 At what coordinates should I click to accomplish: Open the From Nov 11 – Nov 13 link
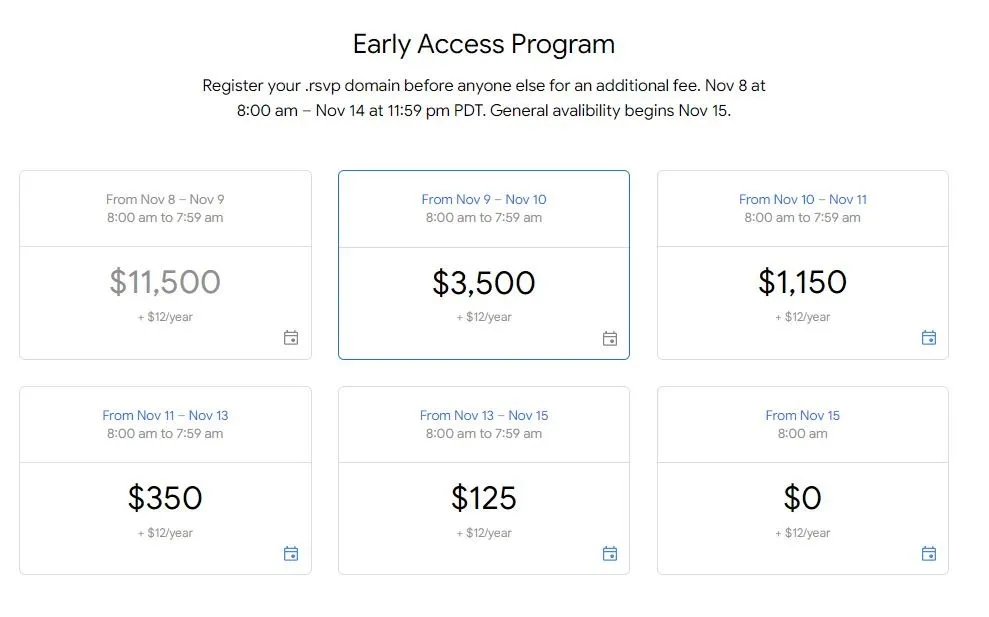coord(165,415)
